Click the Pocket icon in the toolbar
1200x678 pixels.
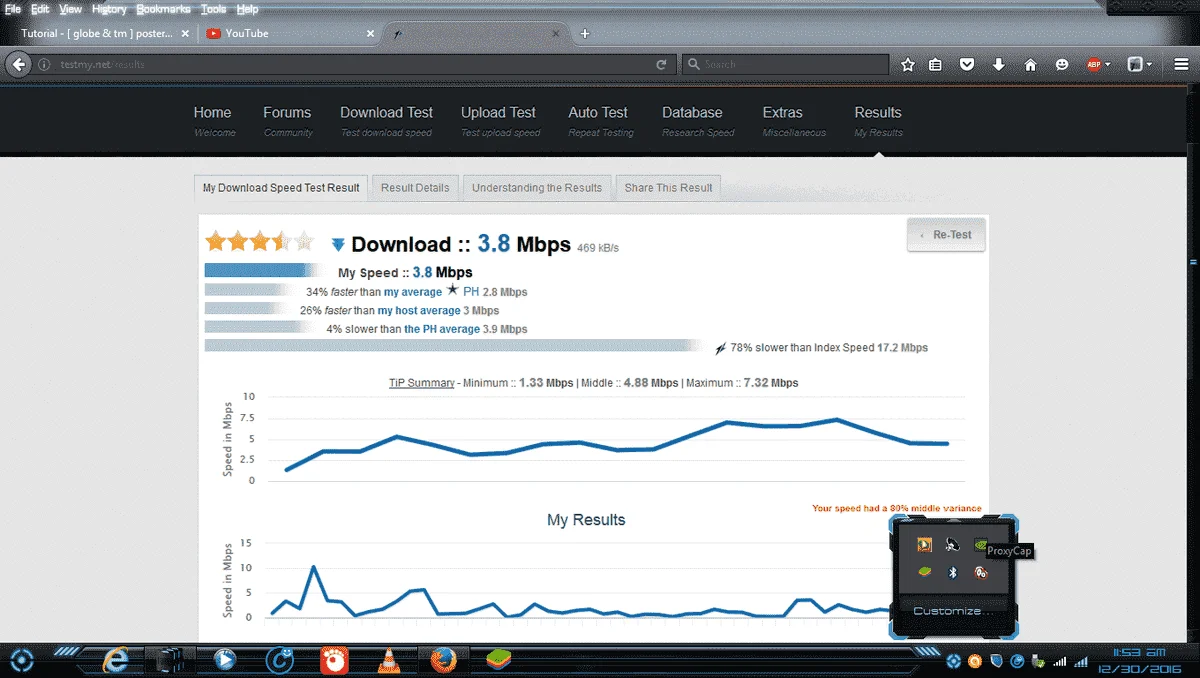(x=967, y=64)
